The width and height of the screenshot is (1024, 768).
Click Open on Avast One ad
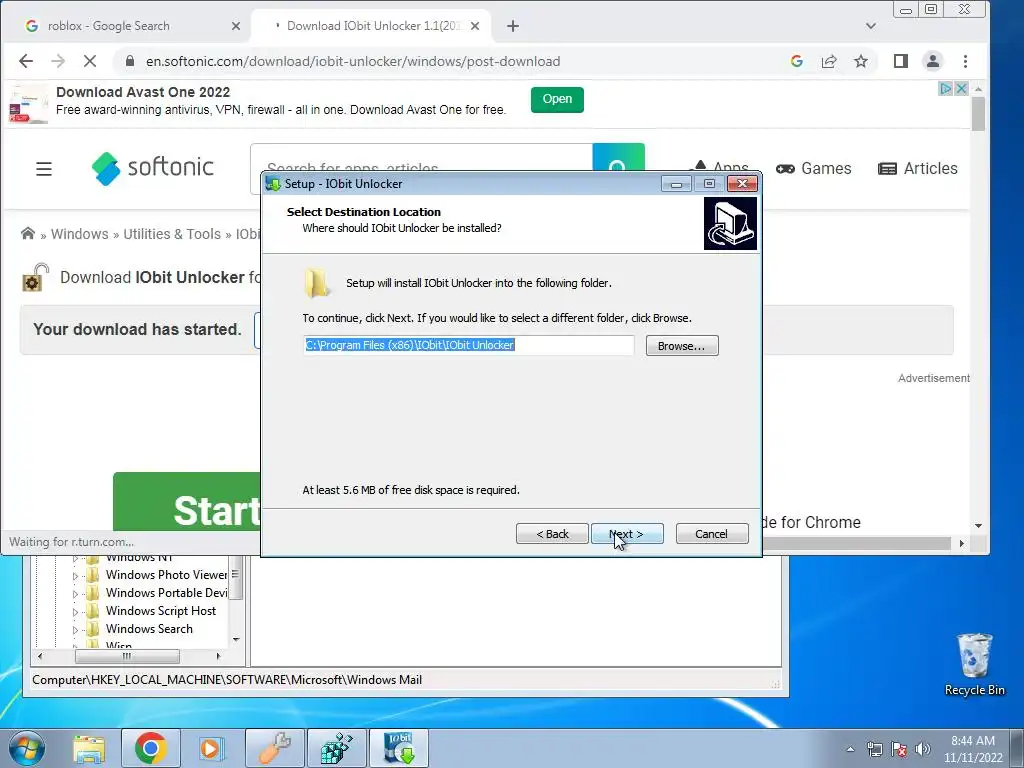(557, 99)
